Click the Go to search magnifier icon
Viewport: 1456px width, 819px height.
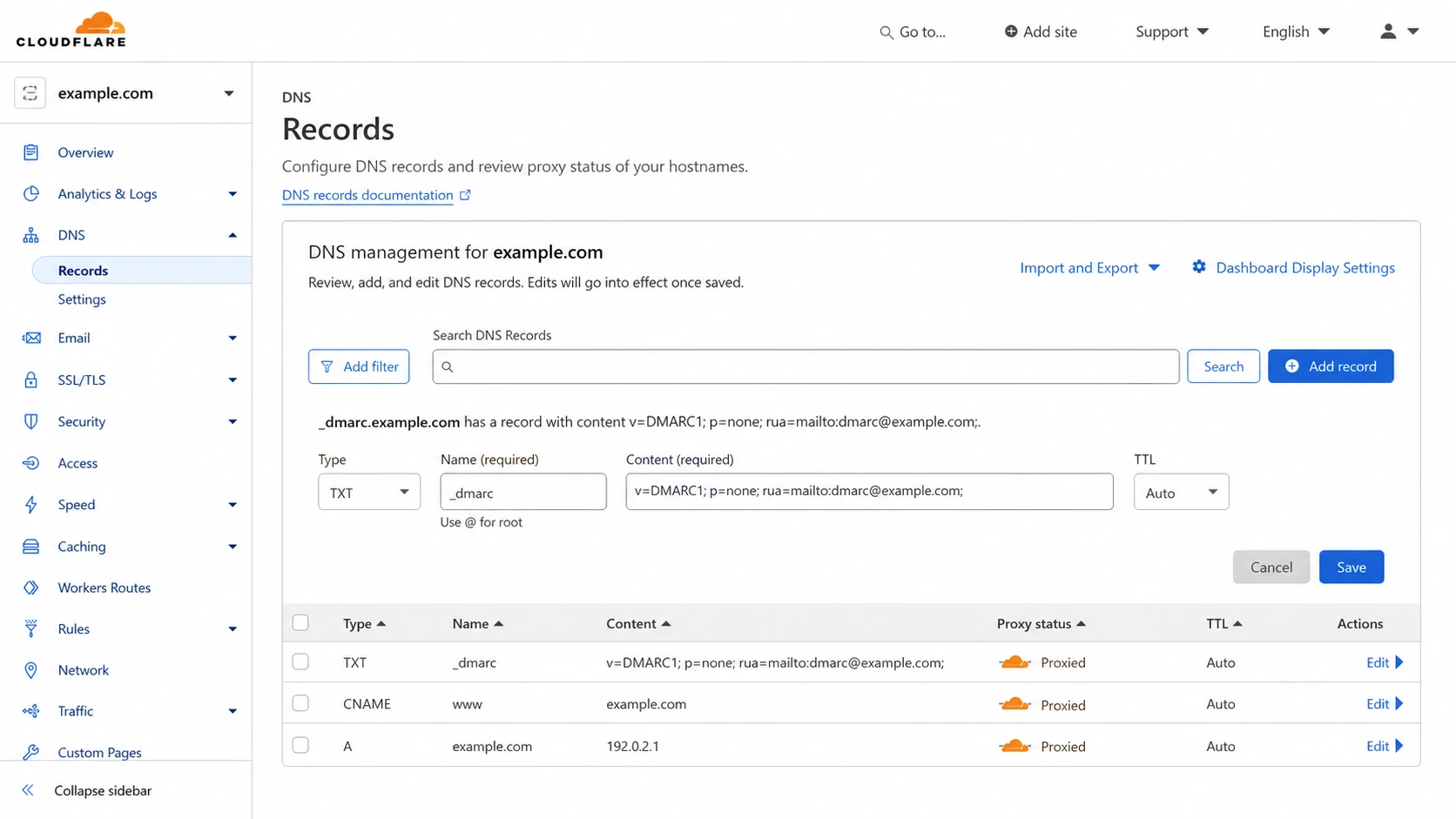point(886,32)
